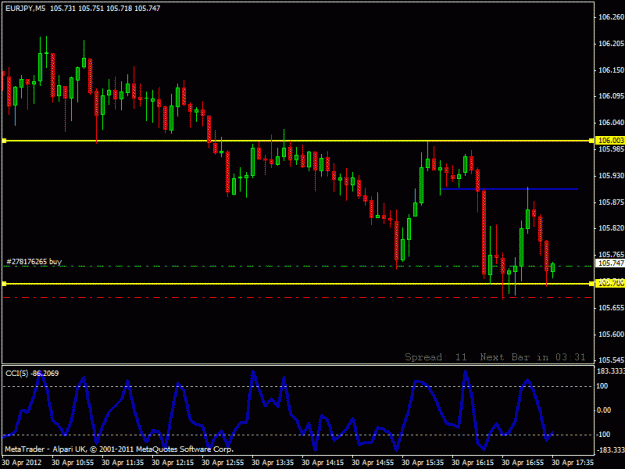Click the 106.150 price scale value
Image resolution: width=625 pixels, height=469 pixels.
[x=611, y=70]
